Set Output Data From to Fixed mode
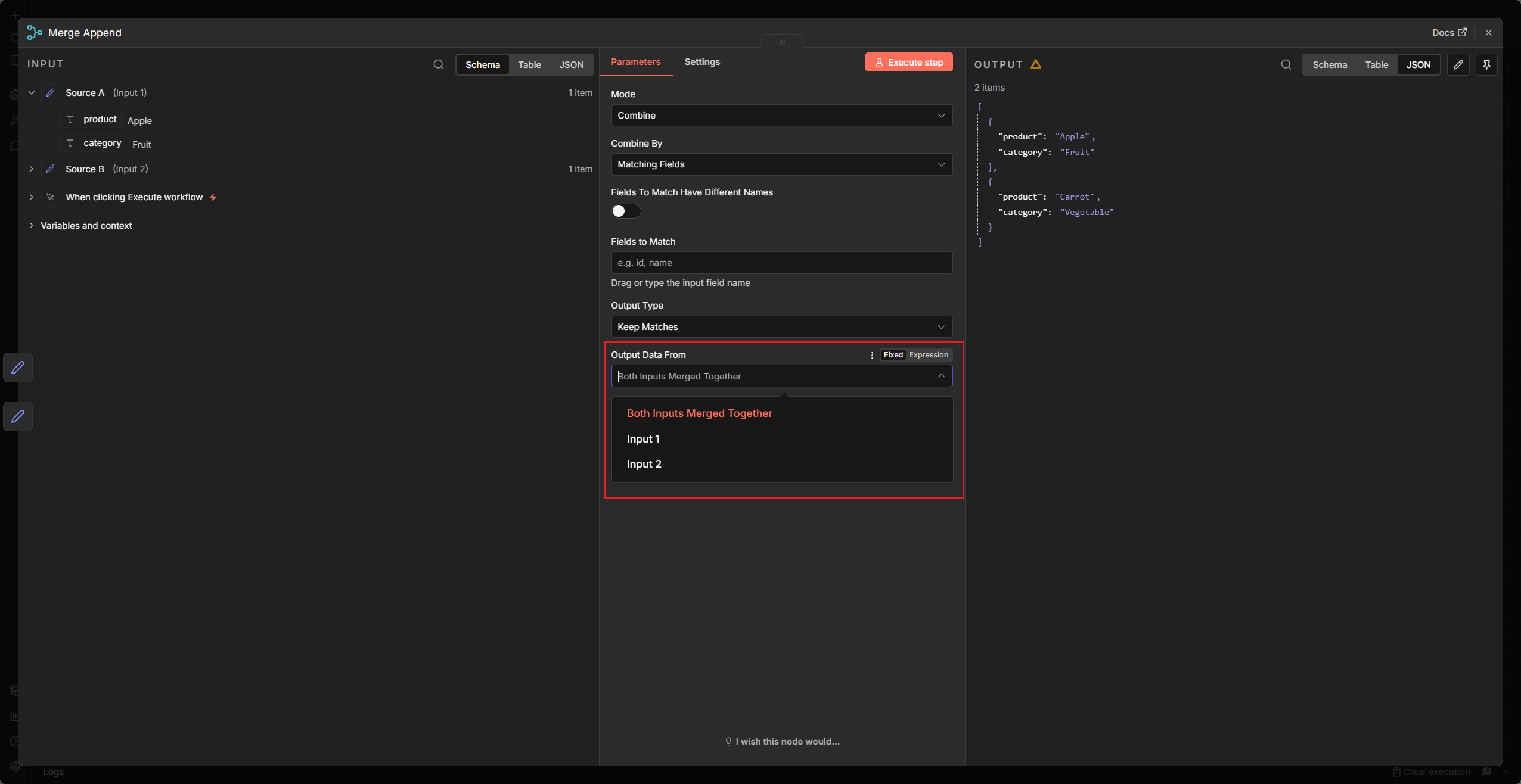Image resolution: width=1521 pixels, height=784 pixels. (893, 355)
